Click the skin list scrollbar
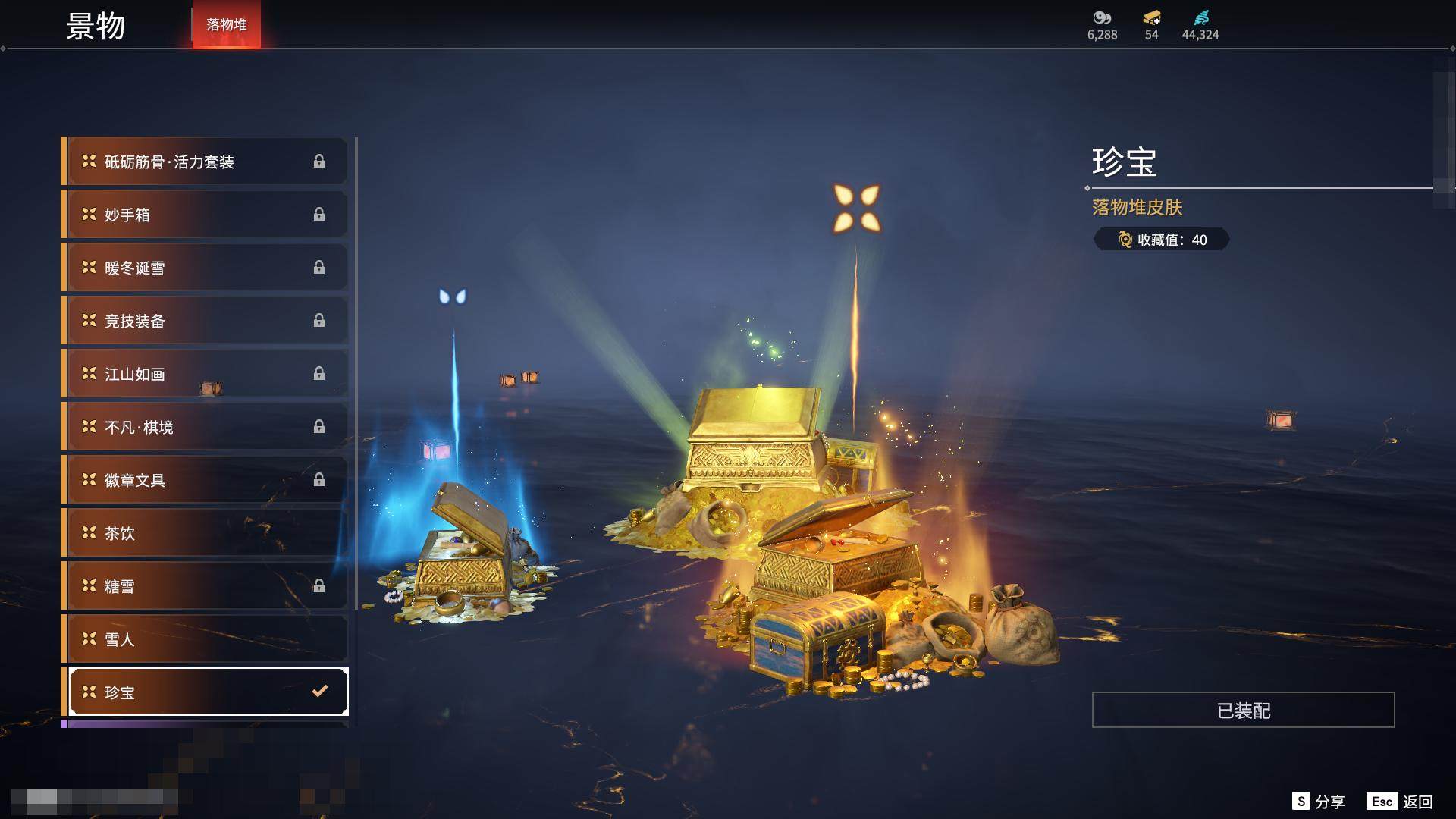This screenshot has height=819, width=1456. [x=356, y=373]
